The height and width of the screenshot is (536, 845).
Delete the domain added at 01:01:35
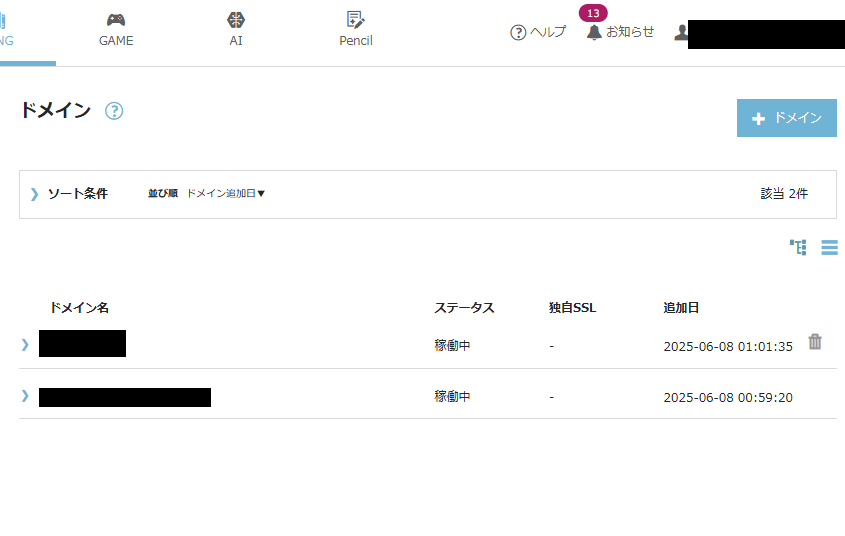click(x=815, y=342)
